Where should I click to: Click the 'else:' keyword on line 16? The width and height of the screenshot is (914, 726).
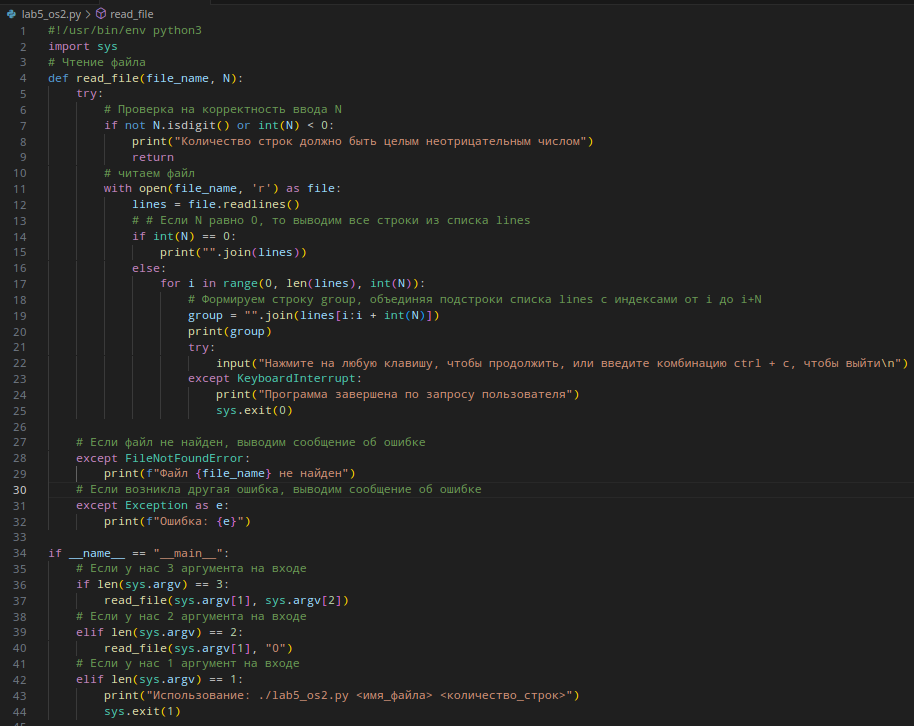149,268
